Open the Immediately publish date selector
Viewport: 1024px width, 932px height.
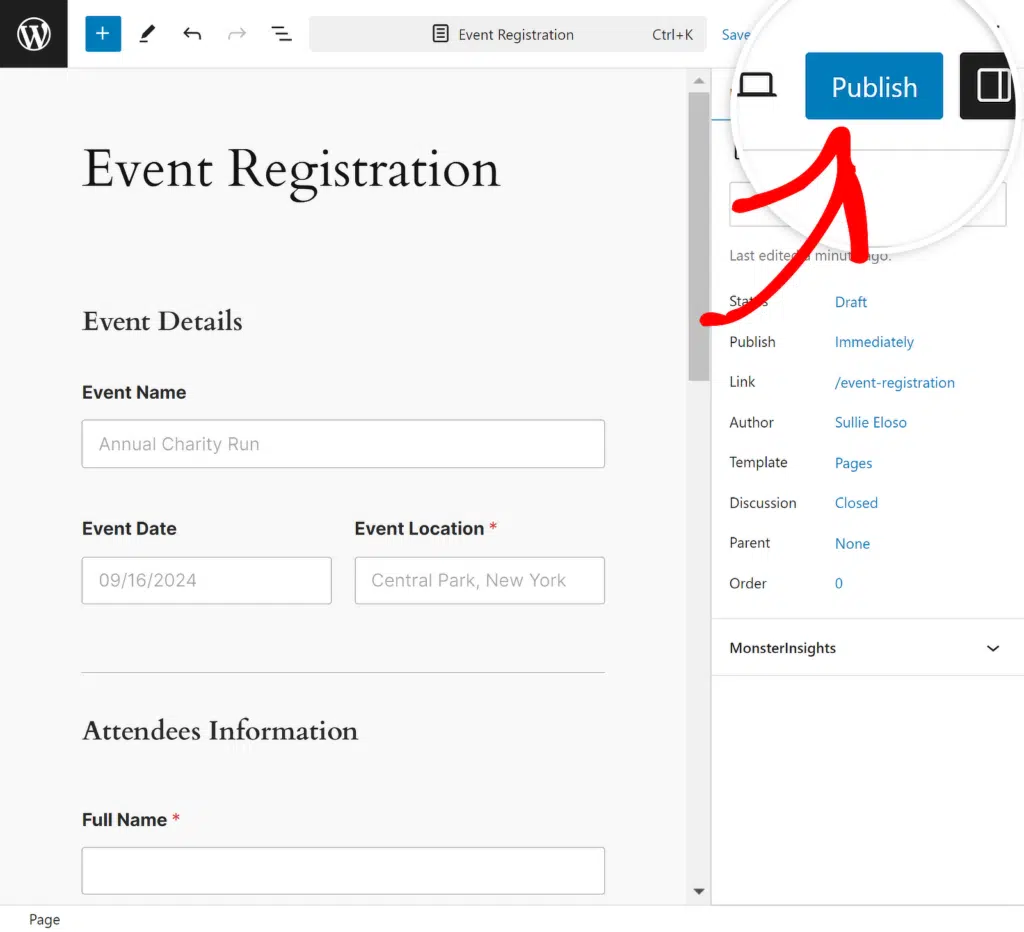tap(874, 342)
